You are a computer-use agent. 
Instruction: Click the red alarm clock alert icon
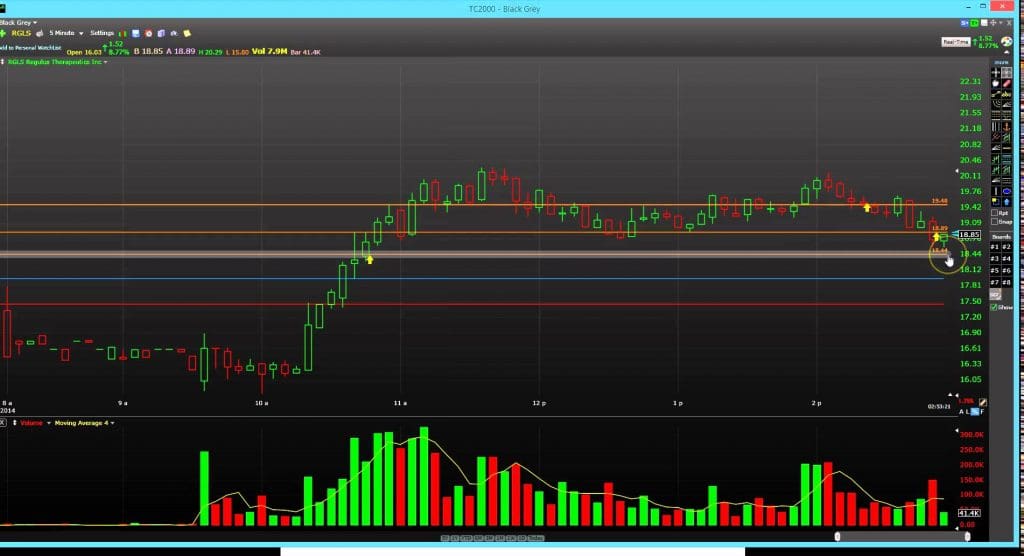click(148, 33)
